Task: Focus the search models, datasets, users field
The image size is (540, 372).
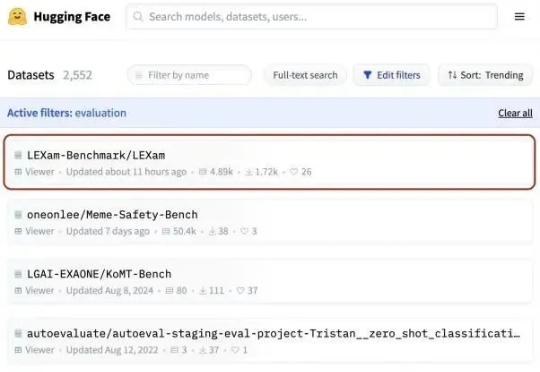Action: coord(311,17)
